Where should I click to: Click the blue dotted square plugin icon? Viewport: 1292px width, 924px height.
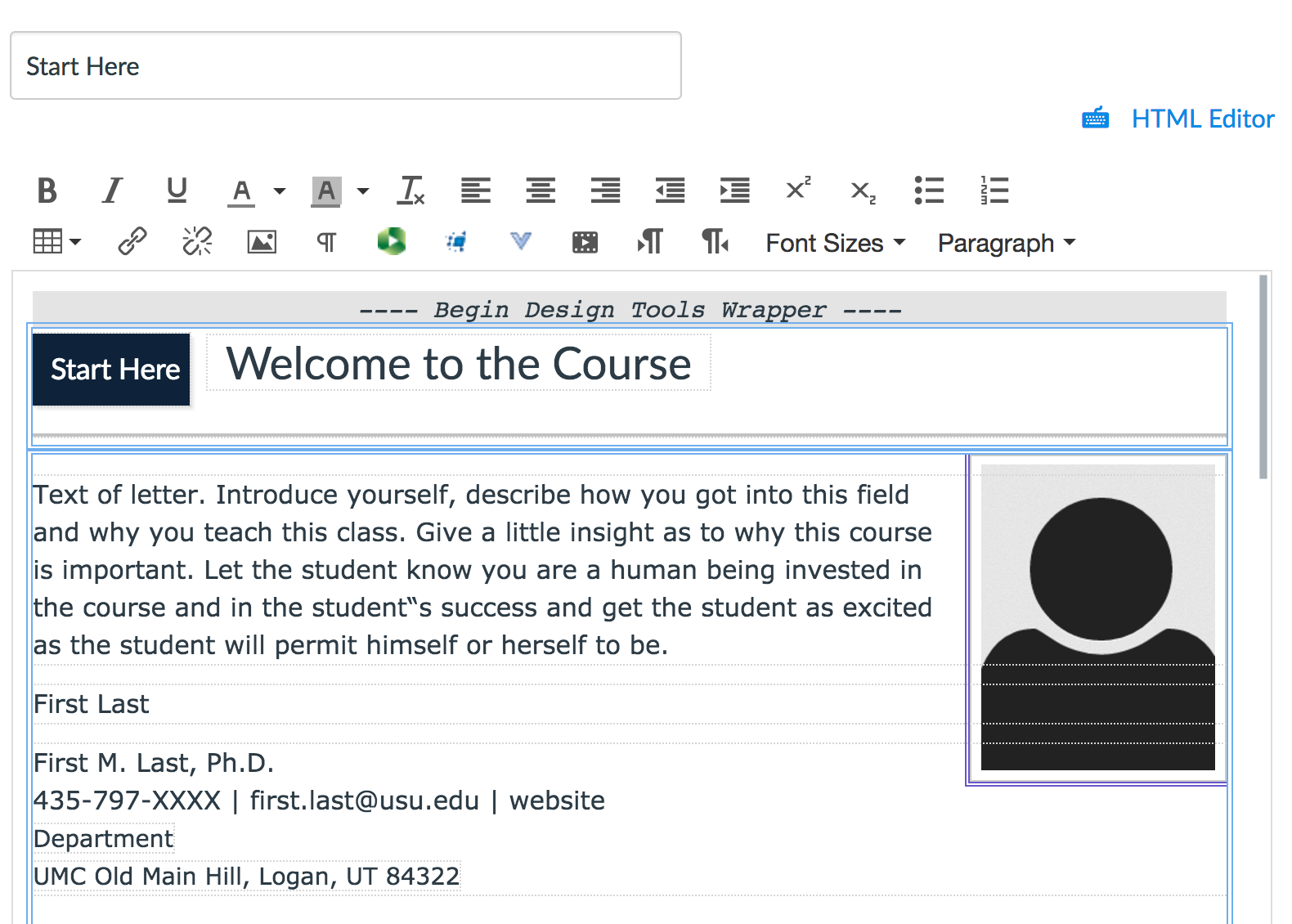tap(456, 242)
